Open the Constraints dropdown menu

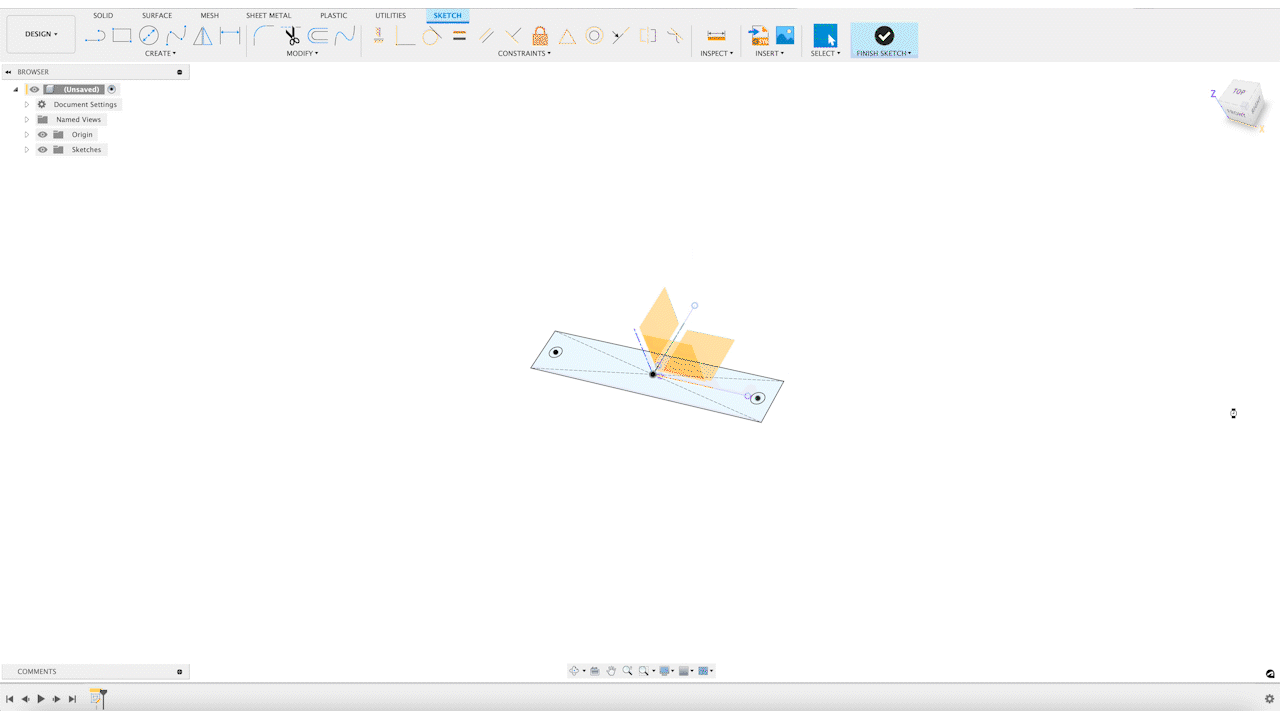(x=524, y=53)
